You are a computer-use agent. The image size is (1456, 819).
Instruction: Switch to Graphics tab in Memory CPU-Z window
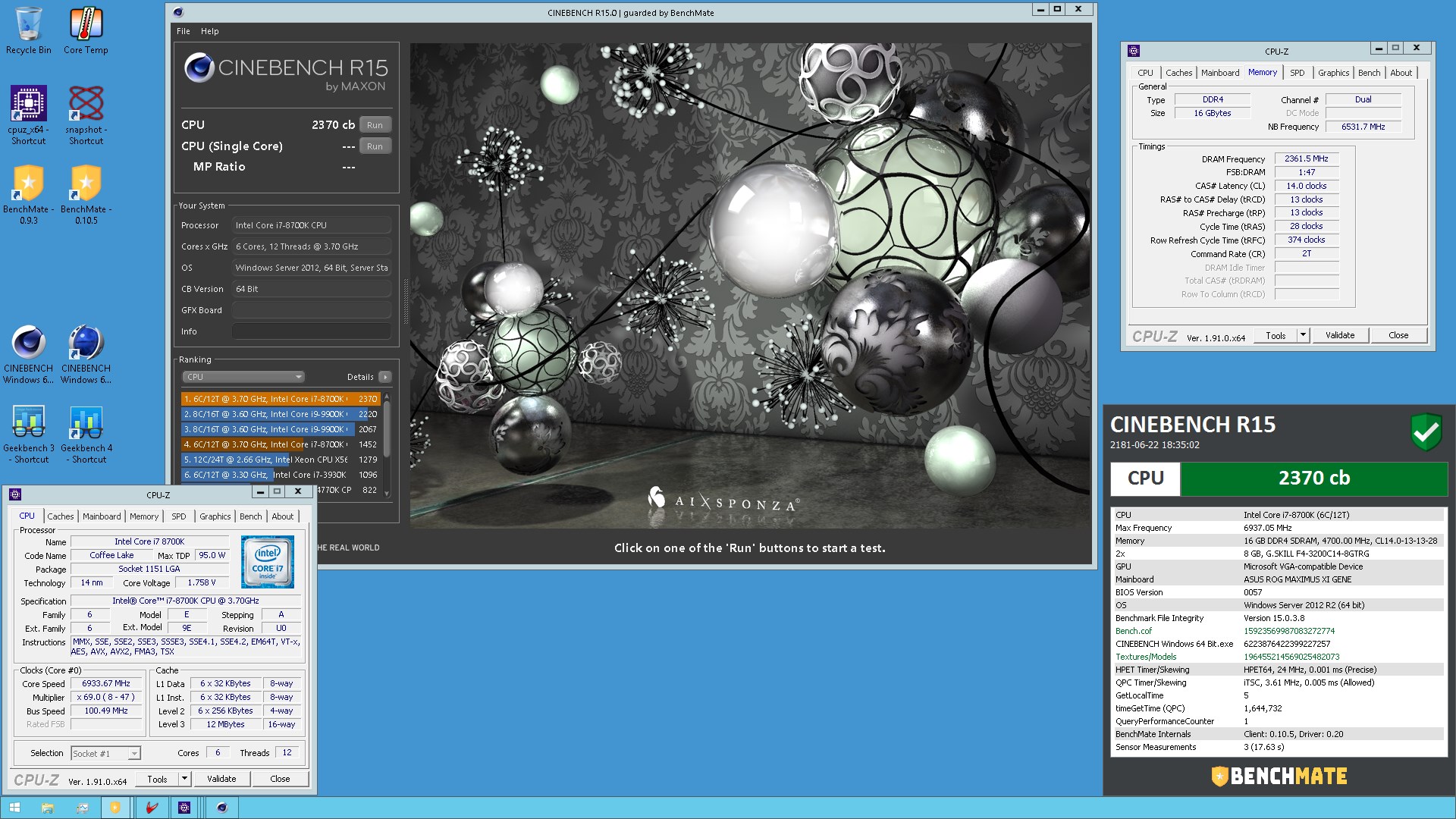1333,73
